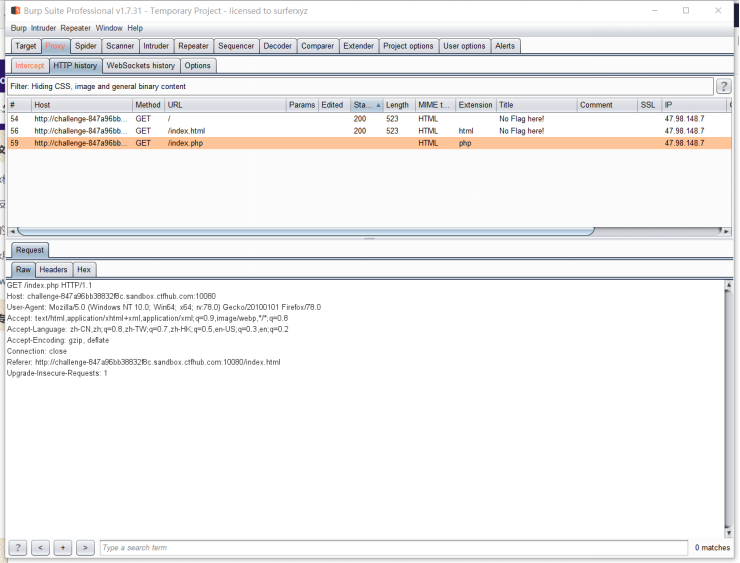Select the WebSockets history sub-tab
Image resolution: width=740 pixels, height=563 pixels.
coord(141,66)
